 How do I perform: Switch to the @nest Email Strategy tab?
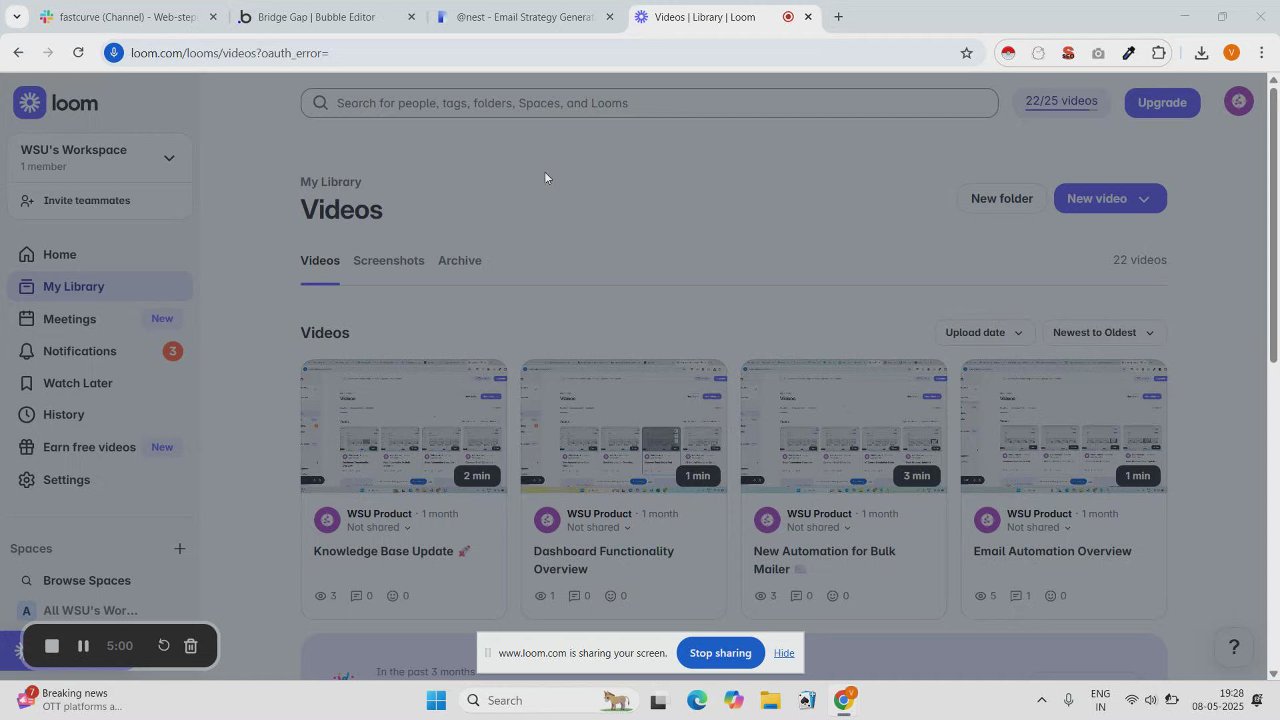(525, 17)
